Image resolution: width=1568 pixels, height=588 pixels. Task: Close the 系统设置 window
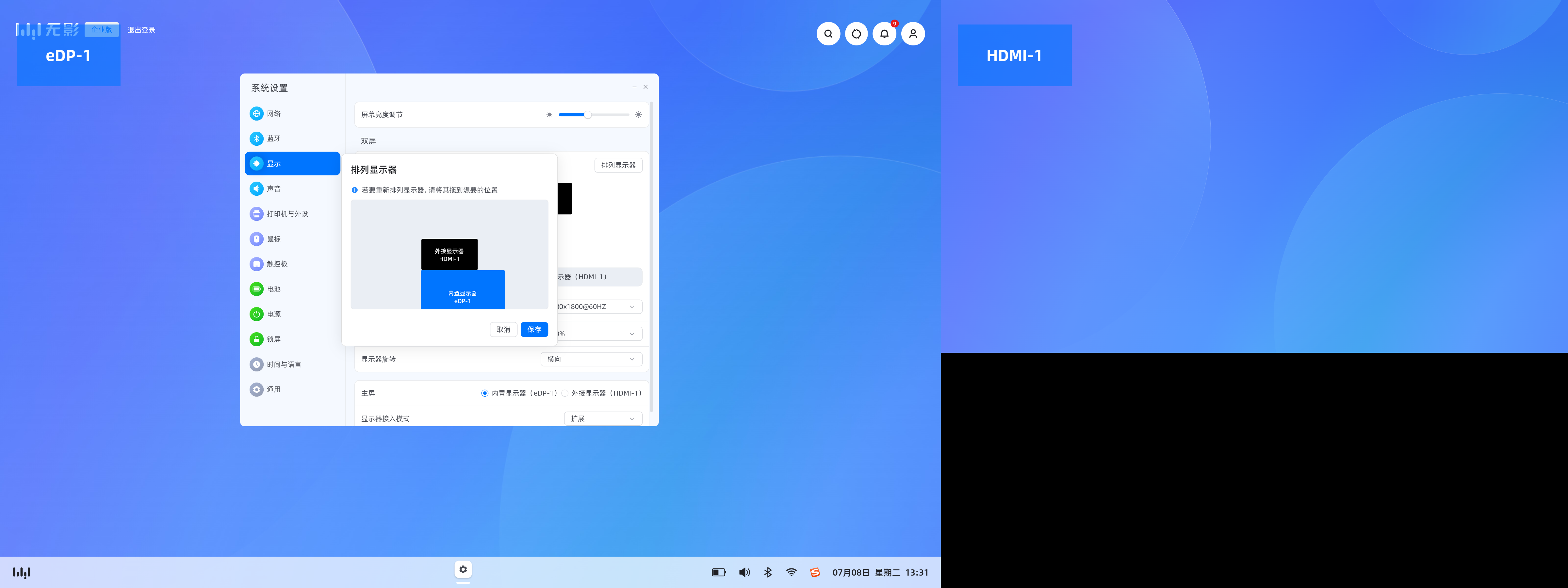coord(646,87)
